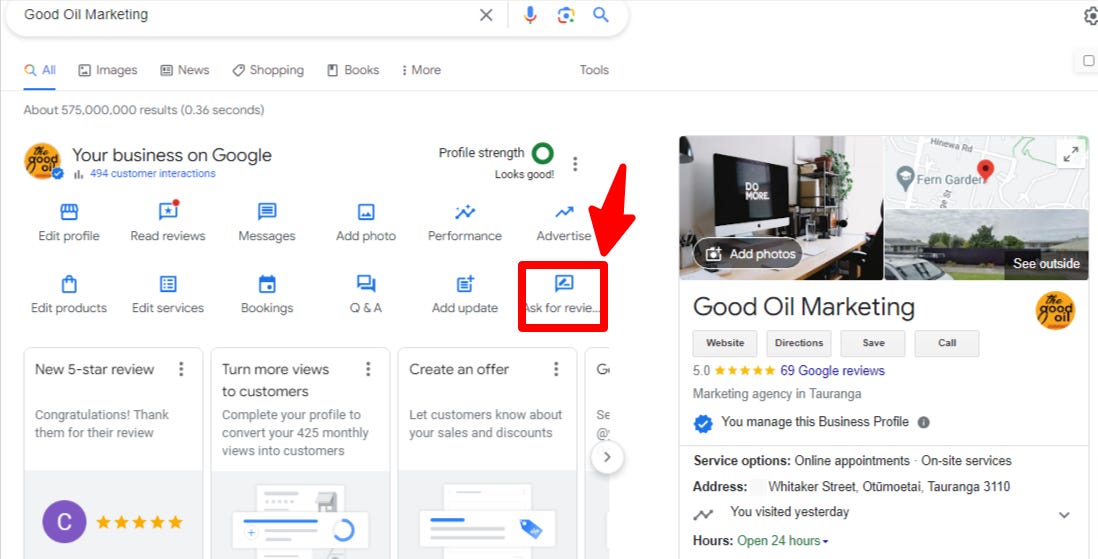Expand the map thumbnail
The width and height of the screenshot is (1098, 559).
[x=1071, y=155]
